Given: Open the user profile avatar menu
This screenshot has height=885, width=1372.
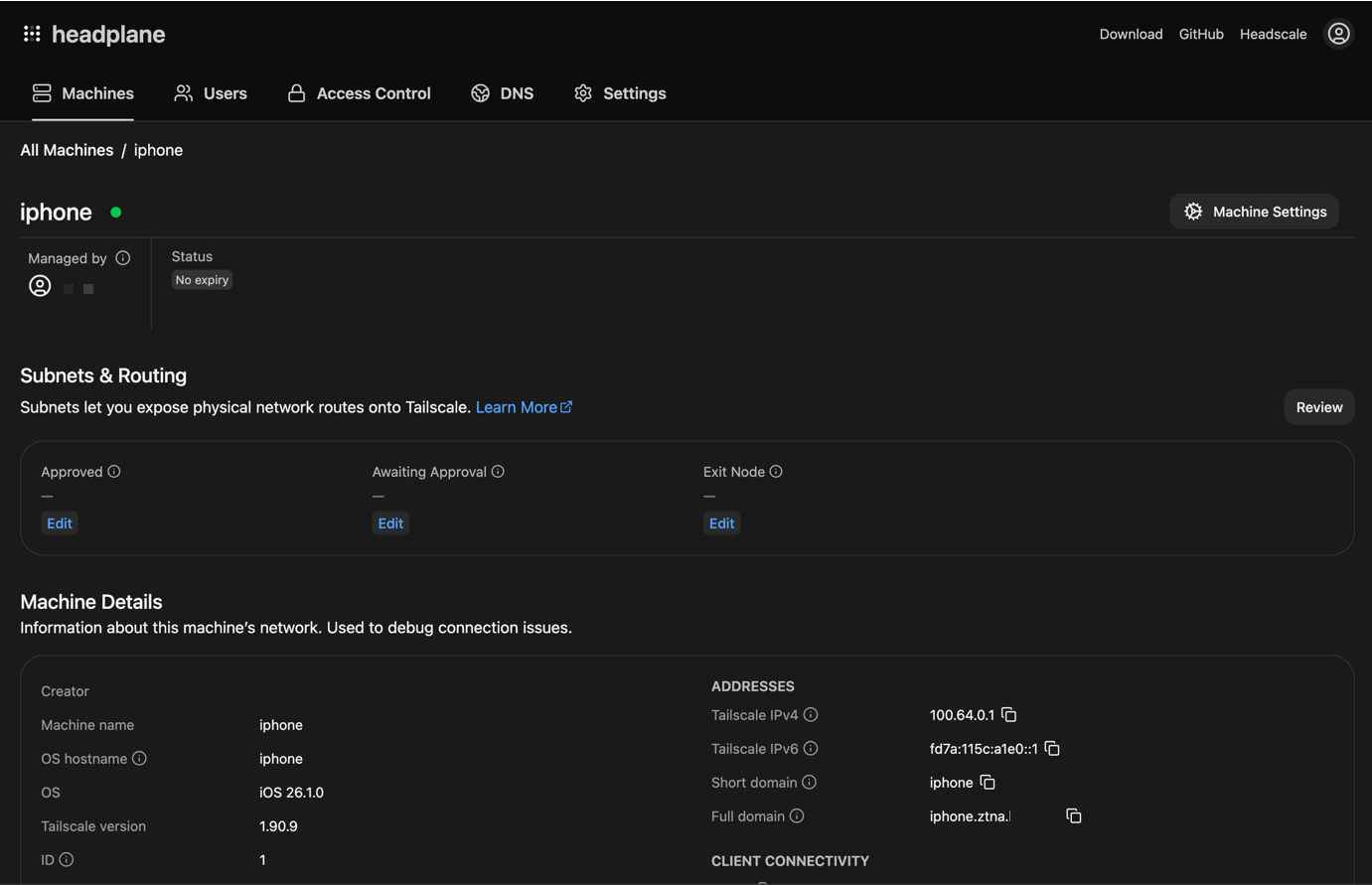Looking at the screenshot, I should click(1338, 34).
